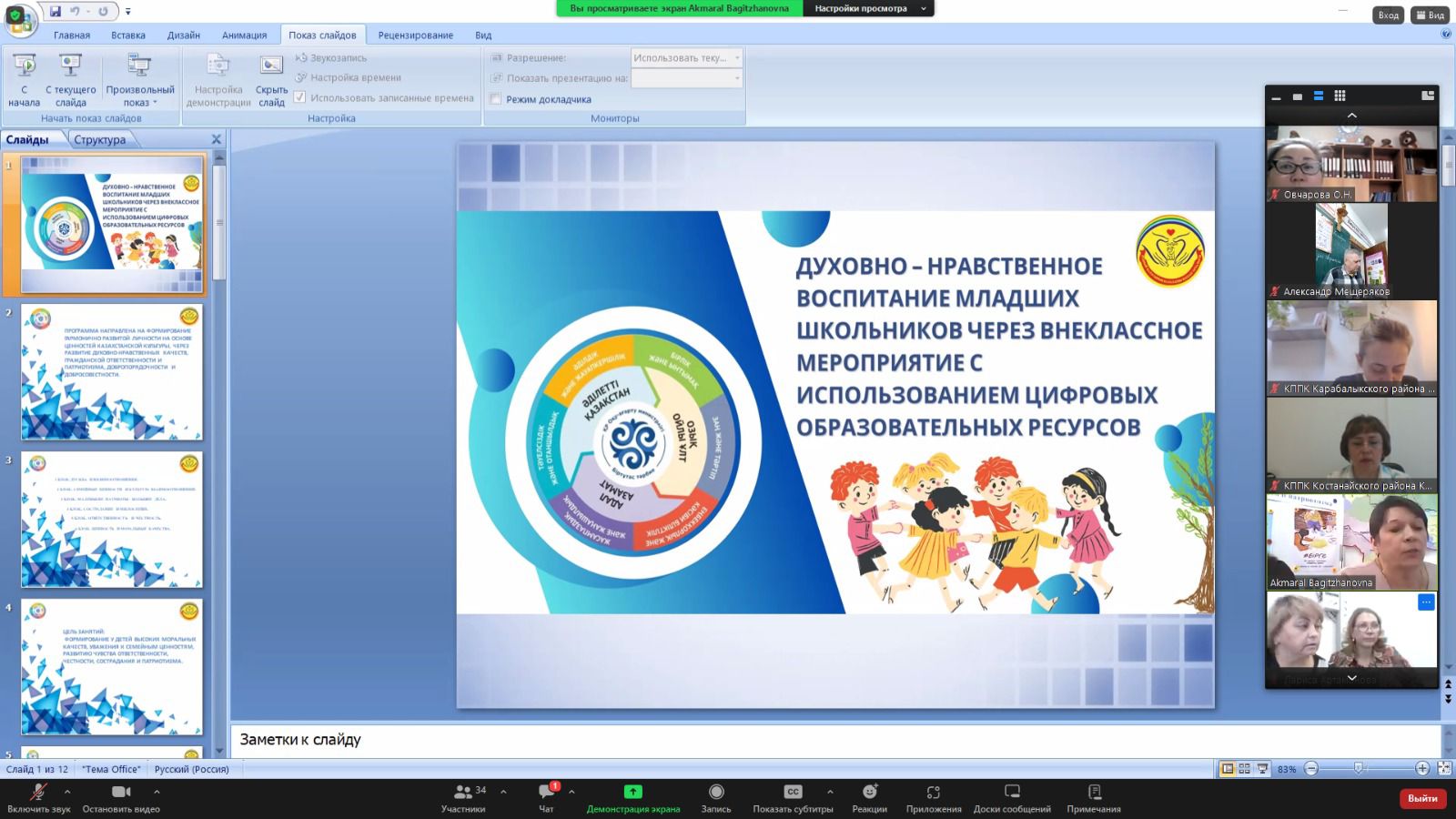This screenshot has width=1456, height=819.
Task: Open the Вставка ribbon tab
Action: (128, 35)
